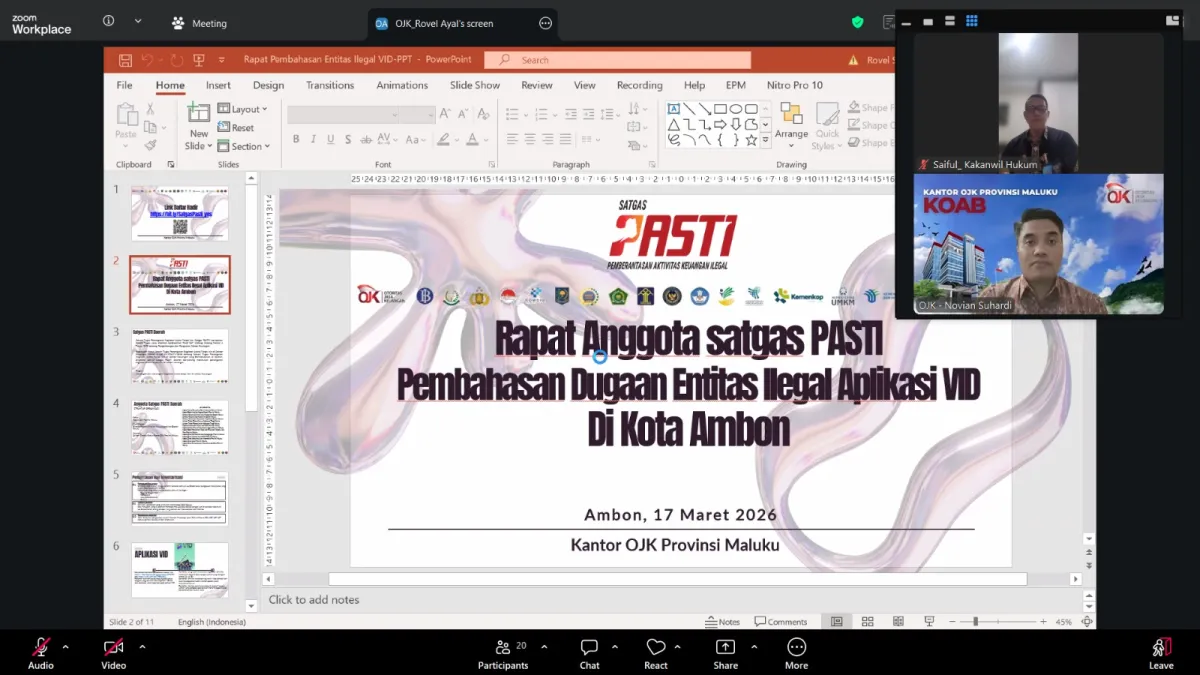Open the More options icon
The width and height of the screenshot is (1200, 675).
(796, 647)
